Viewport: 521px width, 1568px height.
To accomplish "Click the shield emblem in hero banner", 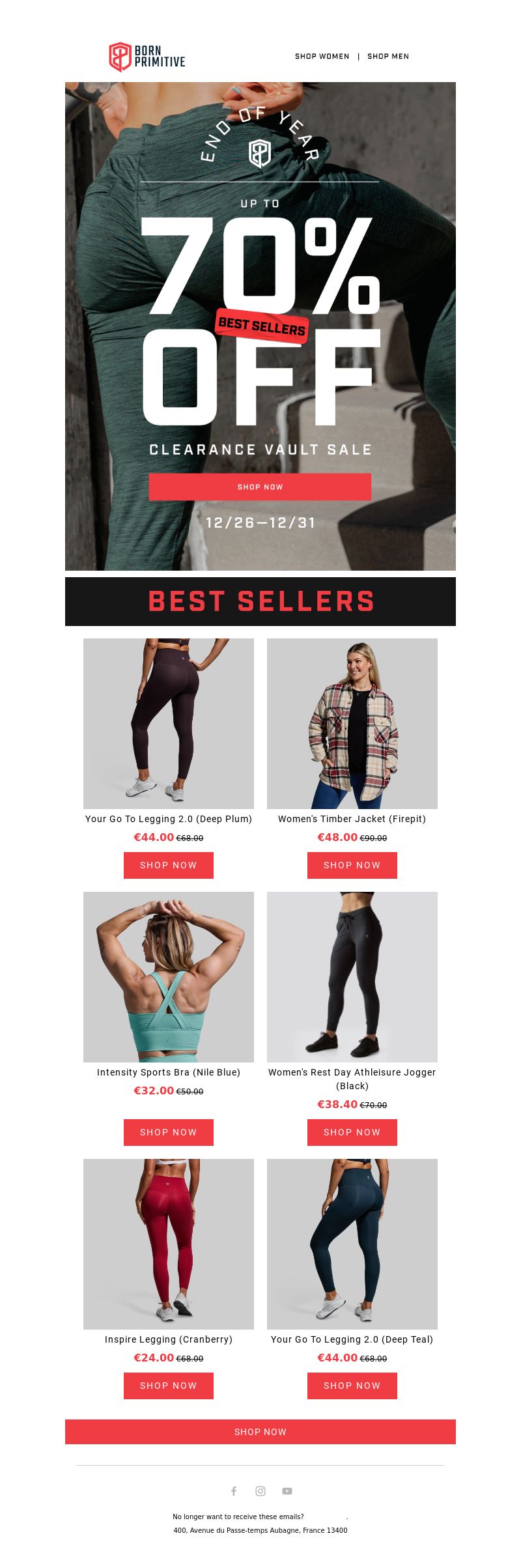I will 260,154.
